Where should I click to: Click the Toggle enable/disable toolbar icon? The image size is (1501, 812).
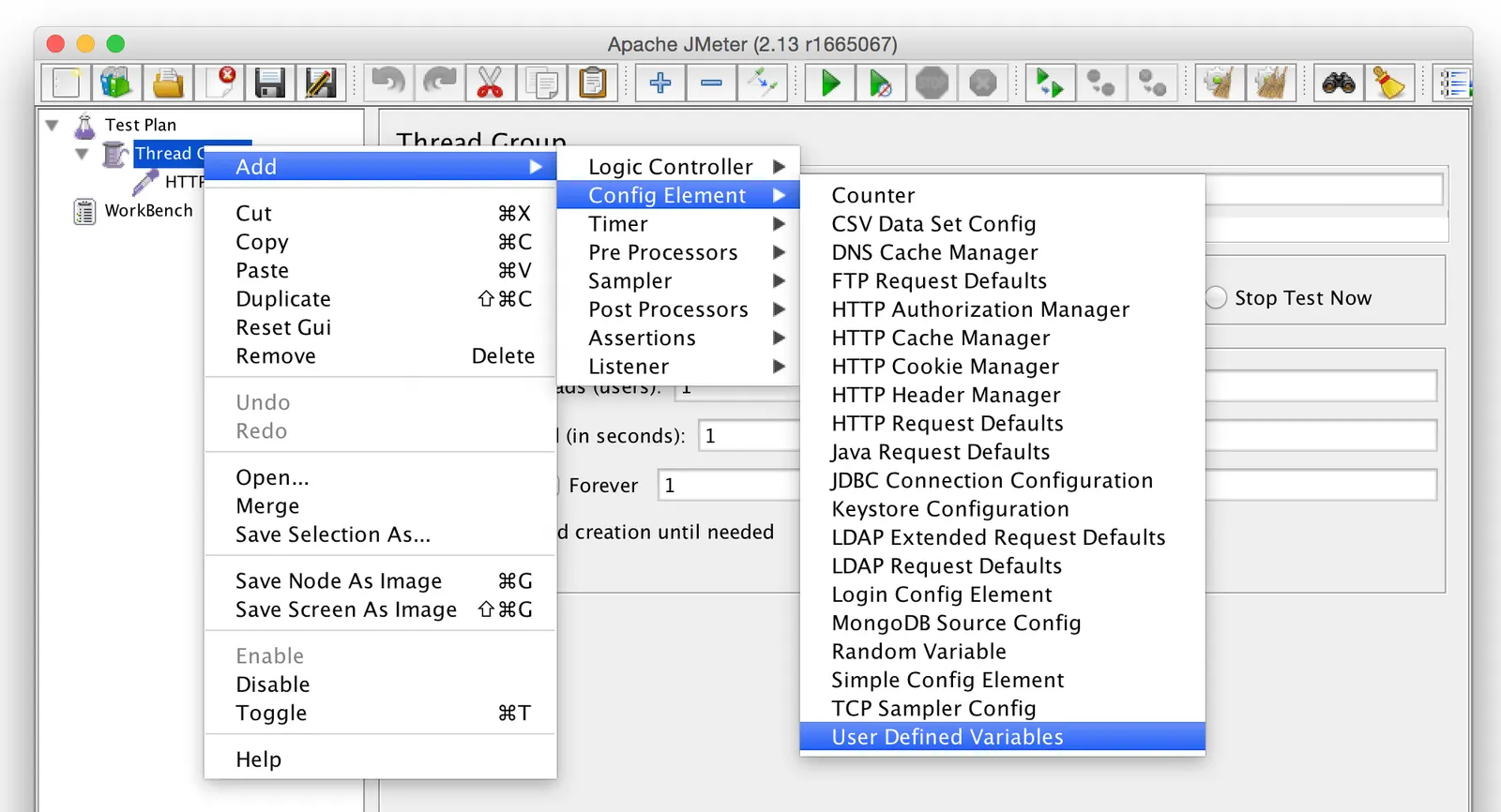pos(762,83)
